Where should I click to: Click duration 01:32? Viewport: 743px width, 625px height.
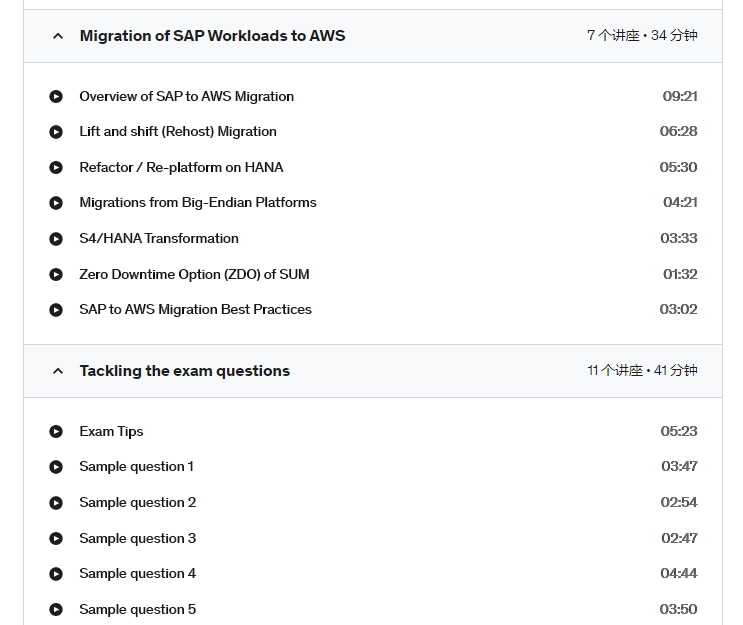(680, 274)
